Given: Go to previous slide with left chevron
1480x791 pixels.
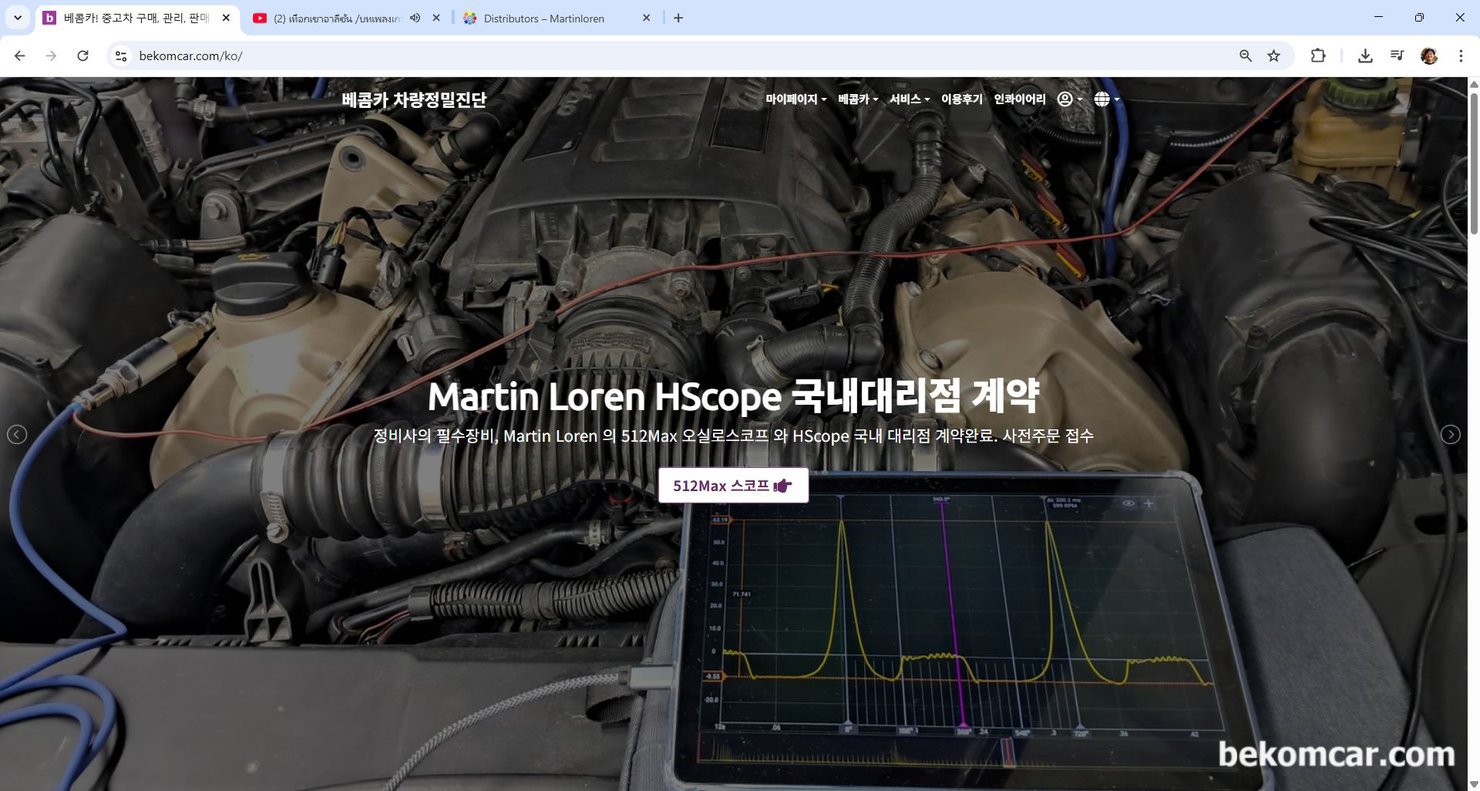Looking at the screenshot, I should point(16,434).
